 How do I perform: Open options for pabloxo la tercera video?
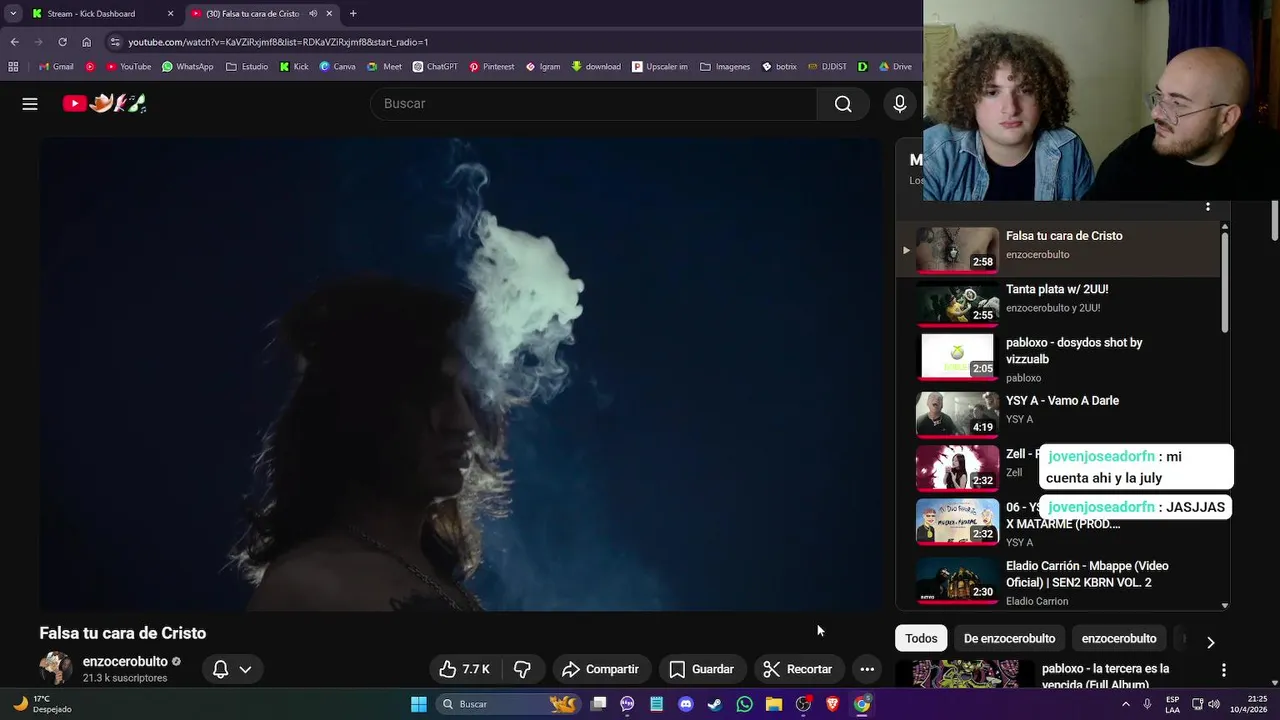[1223, 670]
